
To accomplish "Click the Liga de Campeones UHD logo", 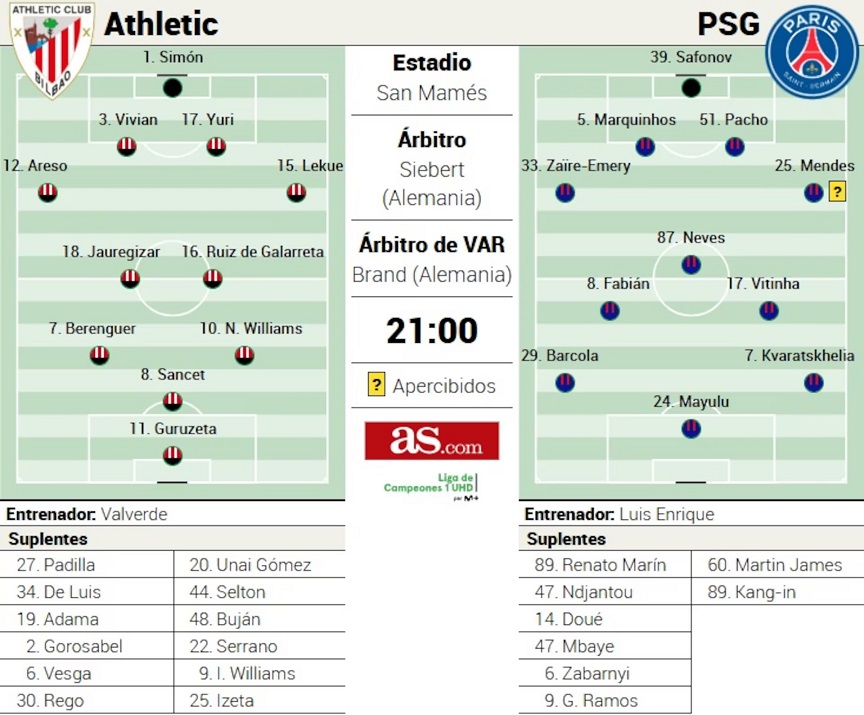I will coord(431,486).
